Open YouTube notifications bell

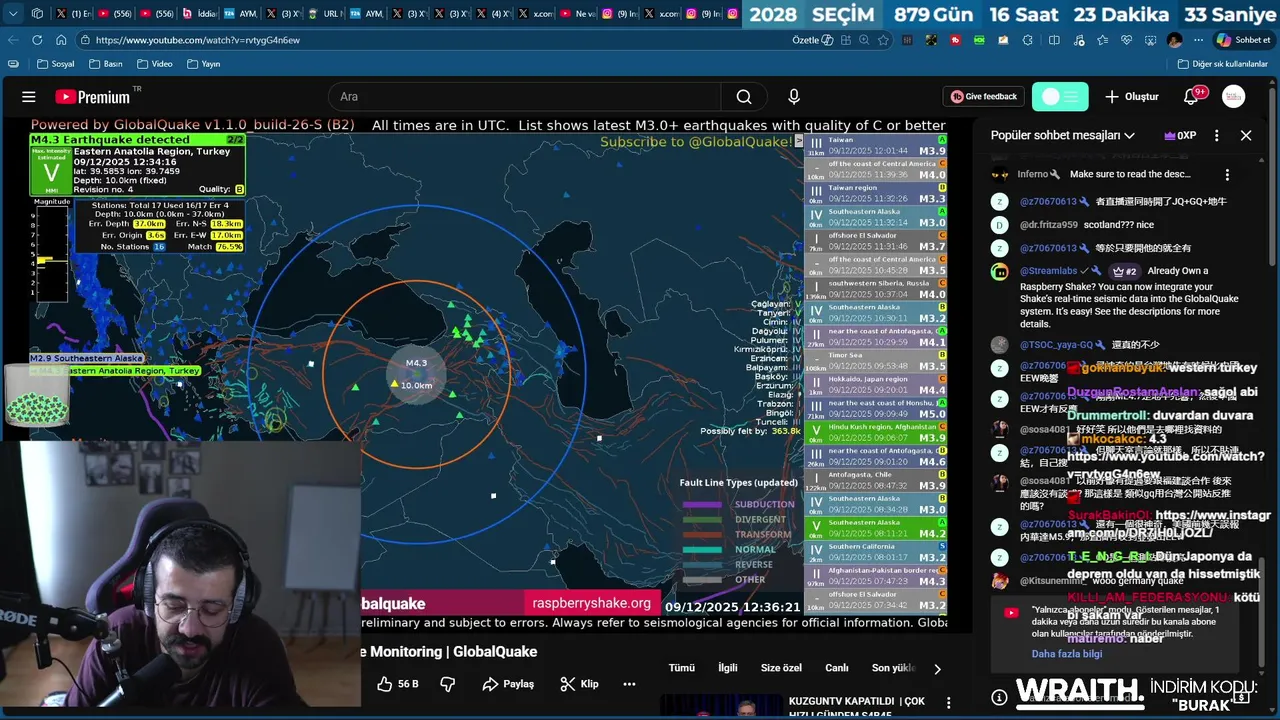tap(1191, 97)
